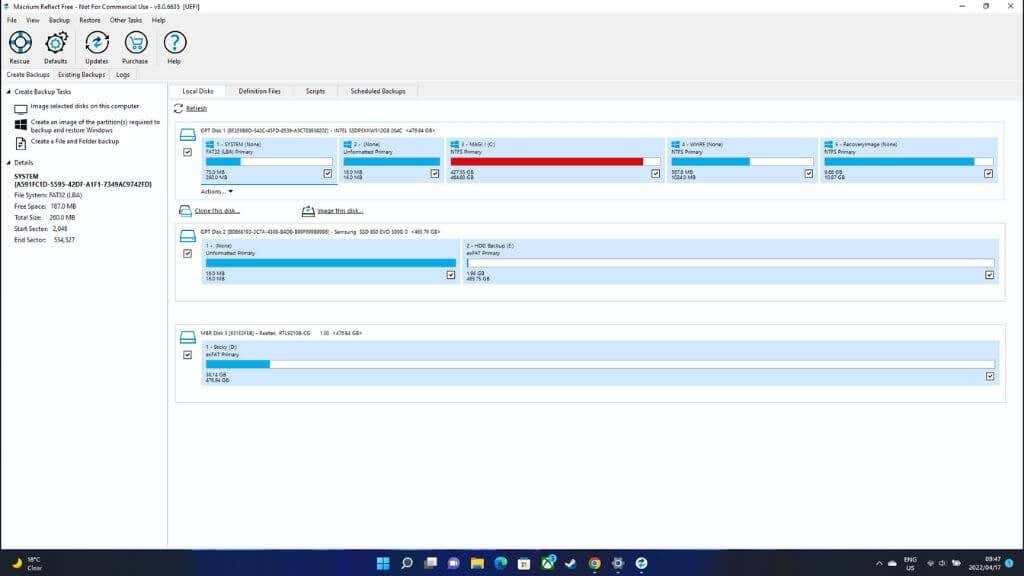Click Create a File and Folder backup
Screen dimensions: 1024x576
pos(75,142)
